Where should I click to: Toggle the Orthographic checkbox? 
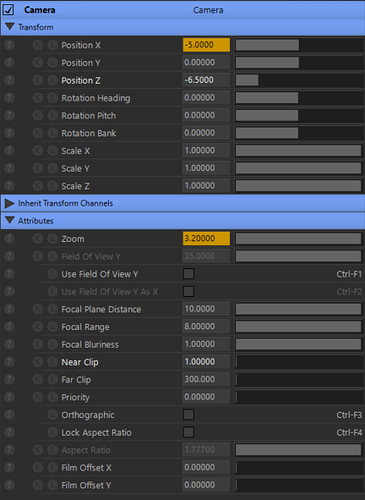coord(188,415)
